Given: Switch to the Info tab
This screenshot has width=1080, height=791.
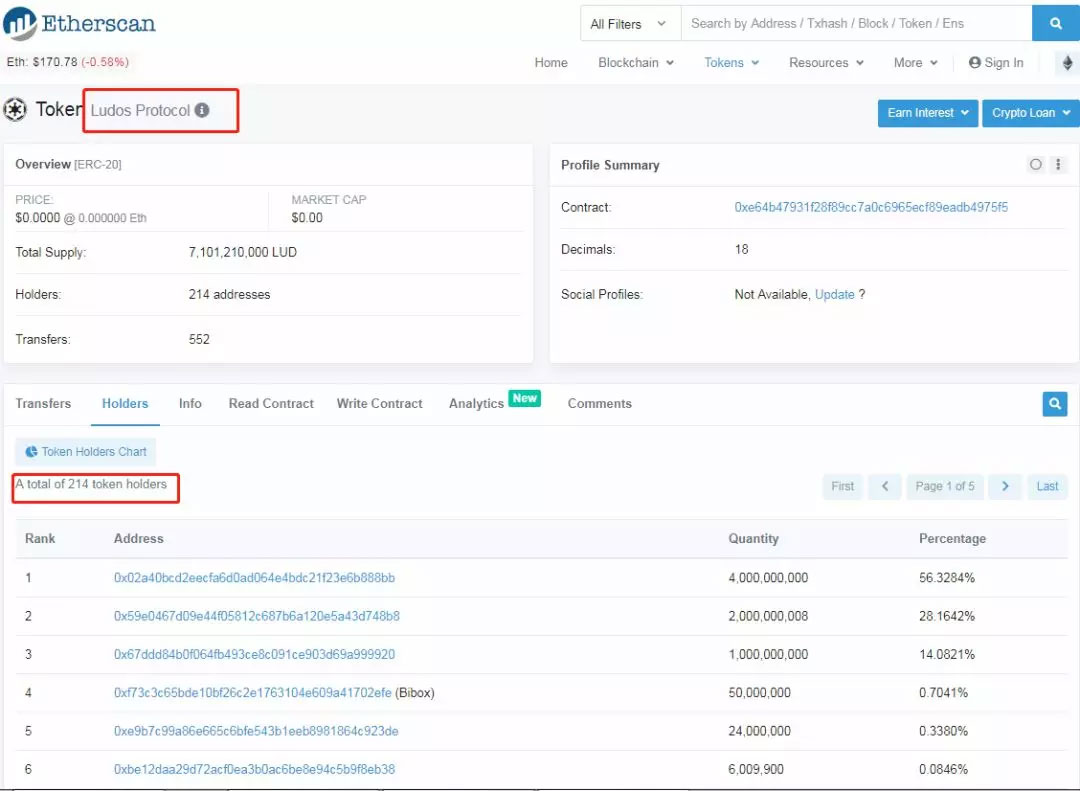Looking at the screenshot, I should pyautogui.click(x=190, y=404).
